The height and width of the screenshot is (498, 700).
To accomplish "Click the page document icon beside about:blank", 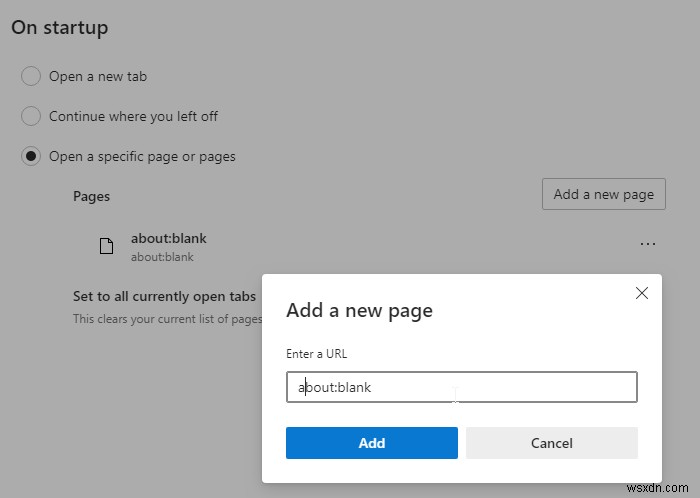I will coord(106,246).
